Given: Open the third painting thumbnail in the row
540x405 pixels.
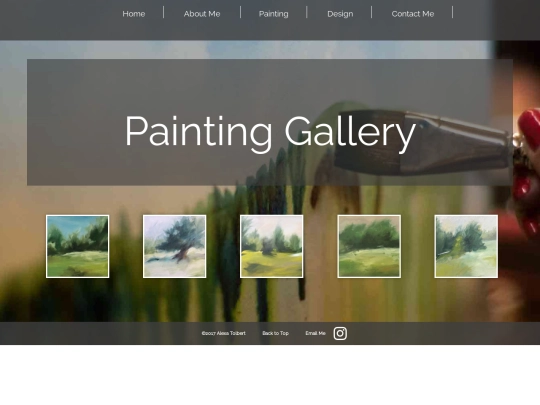Looking at the screenshot, I should pos(272,246).
